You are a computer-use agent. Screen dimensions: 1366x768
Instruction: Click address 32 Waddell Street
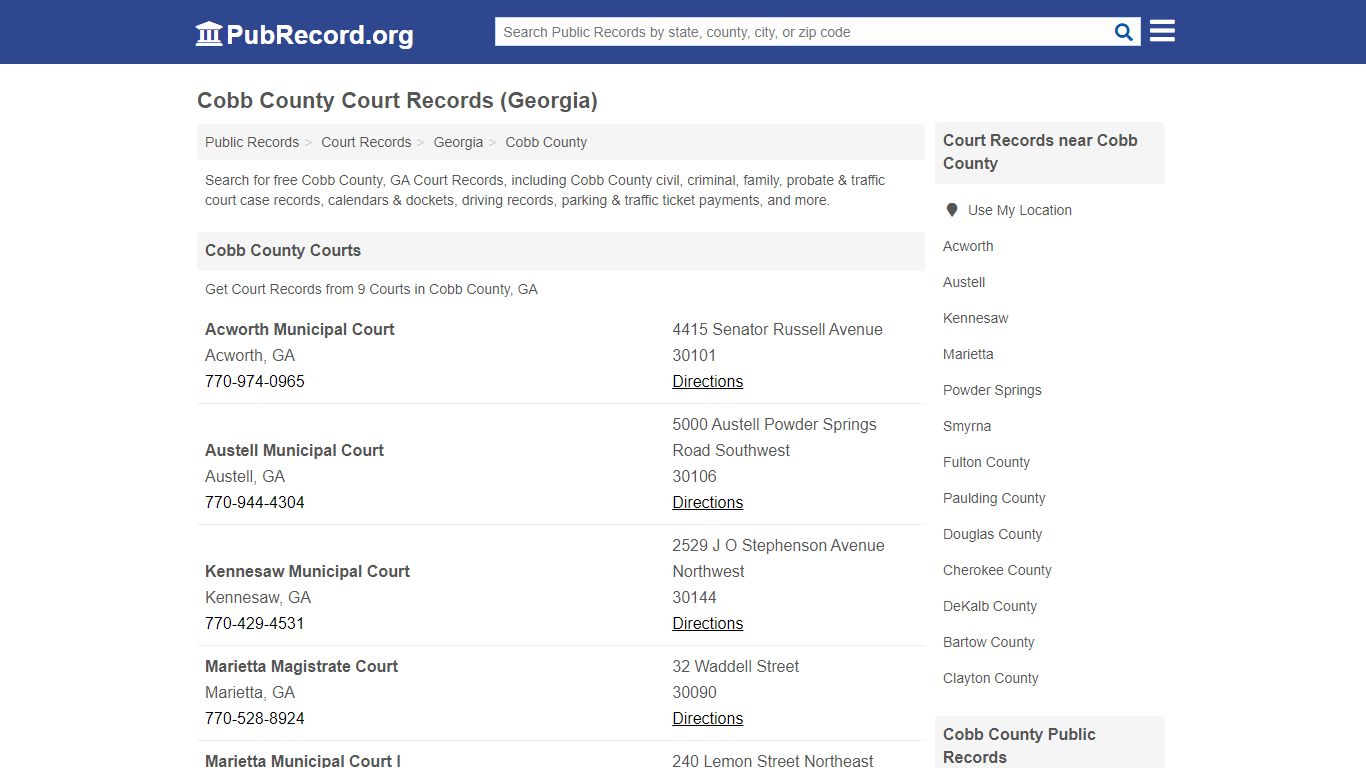coord(735,666)
